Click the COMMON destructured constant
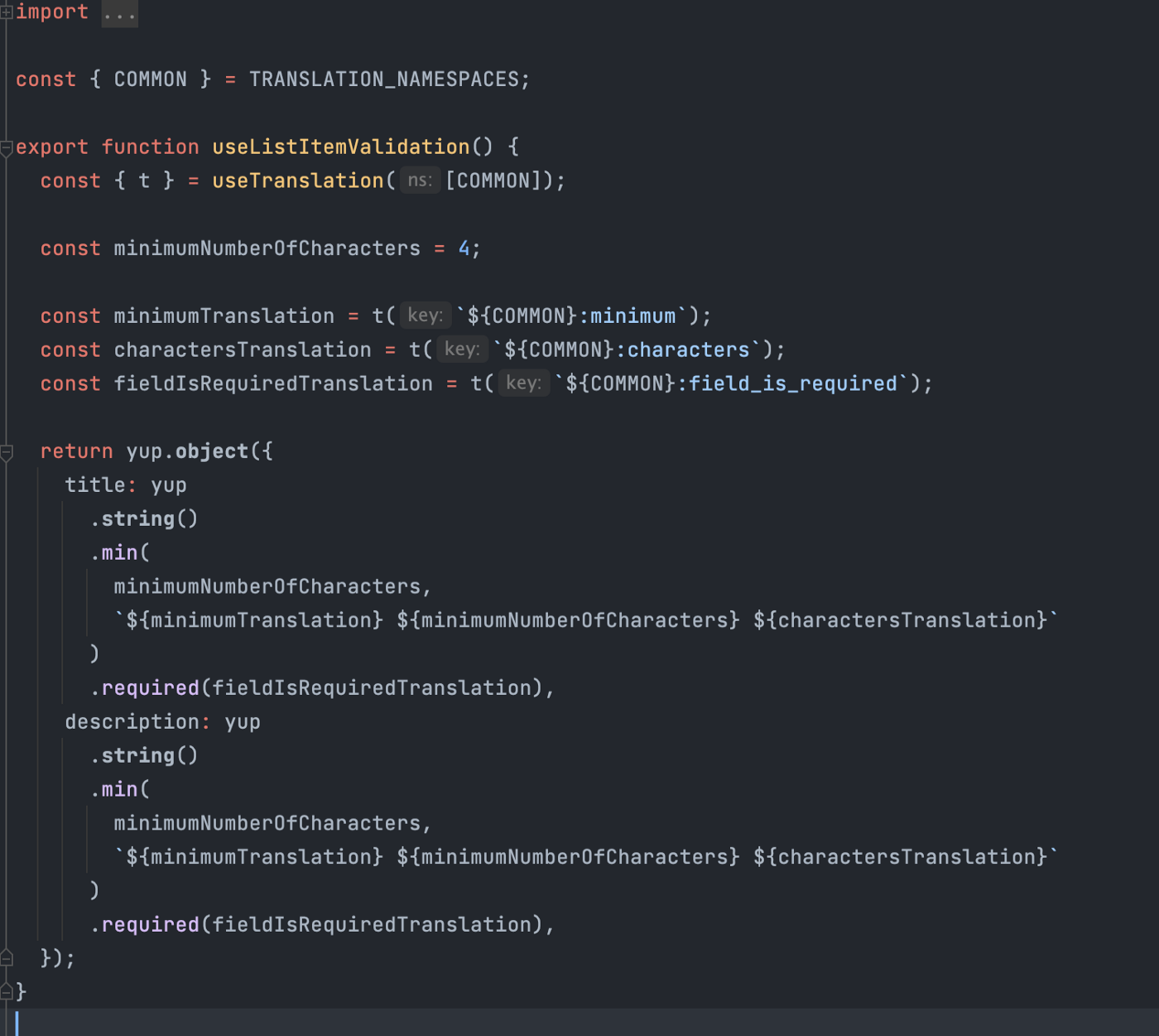The height and width of the screenshot is (1036, 1159). (x=149, y=79)
